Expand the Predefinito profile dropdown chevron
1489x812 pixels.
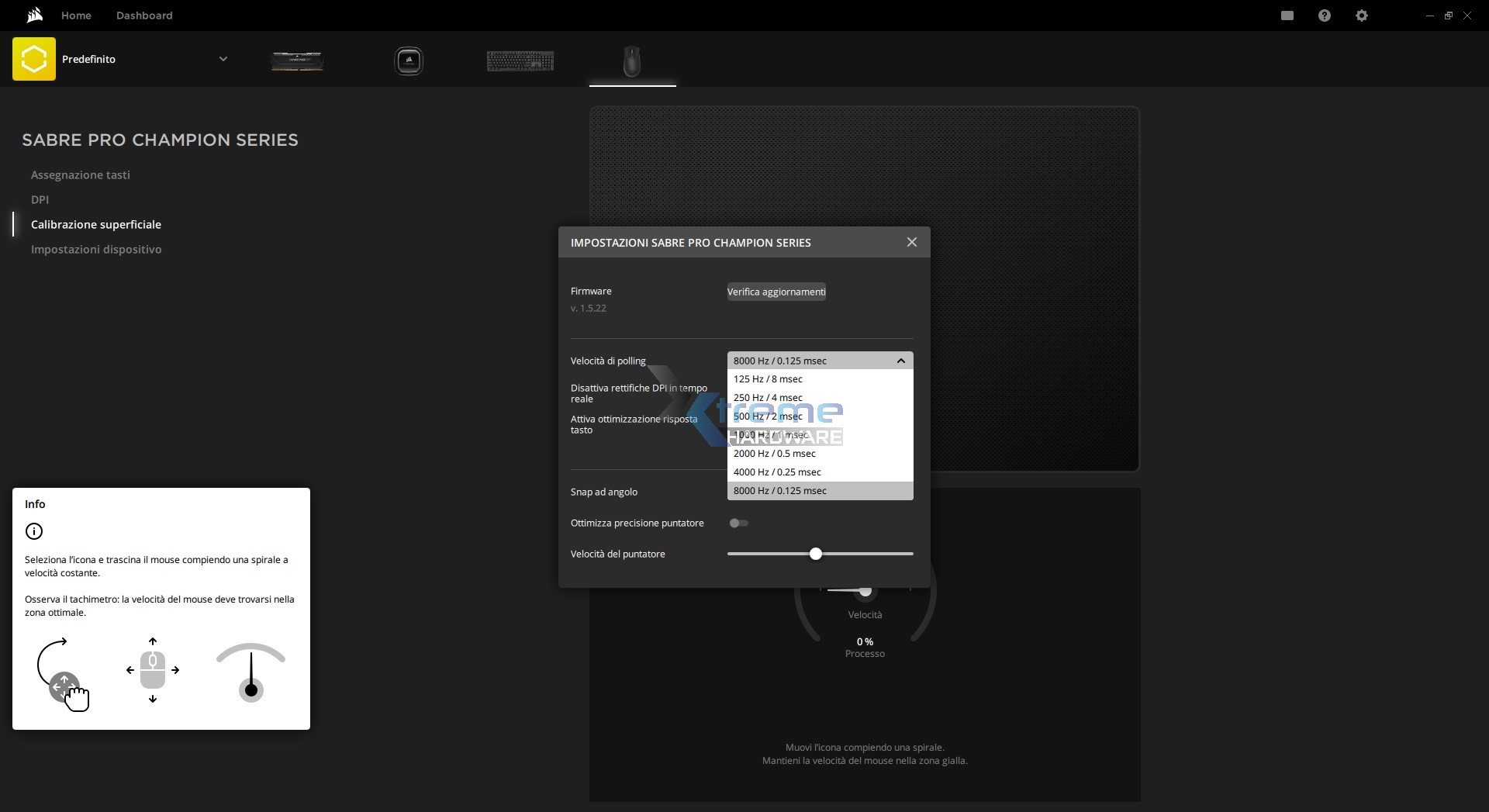click(x=223, y=59)
